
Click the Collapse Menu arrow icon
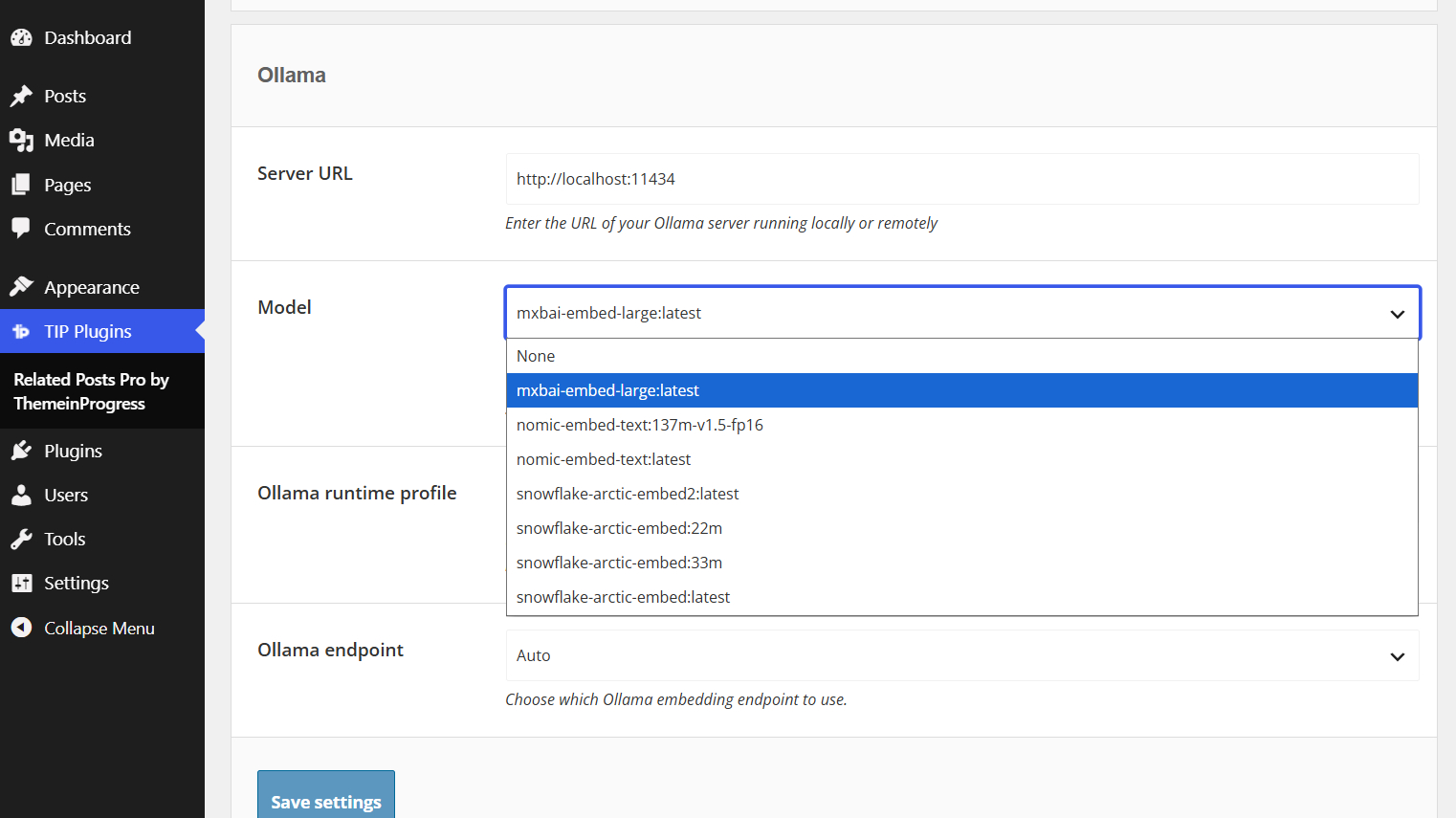point(21,628)
